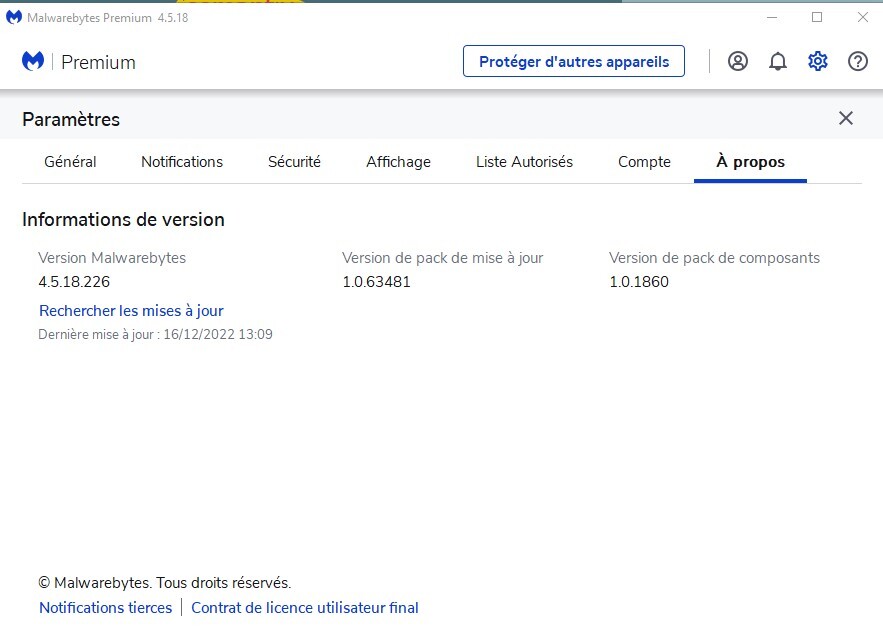The image size is (883, 643).
Task: Click the Informations de version heading
Action: (x=123, y=219)
